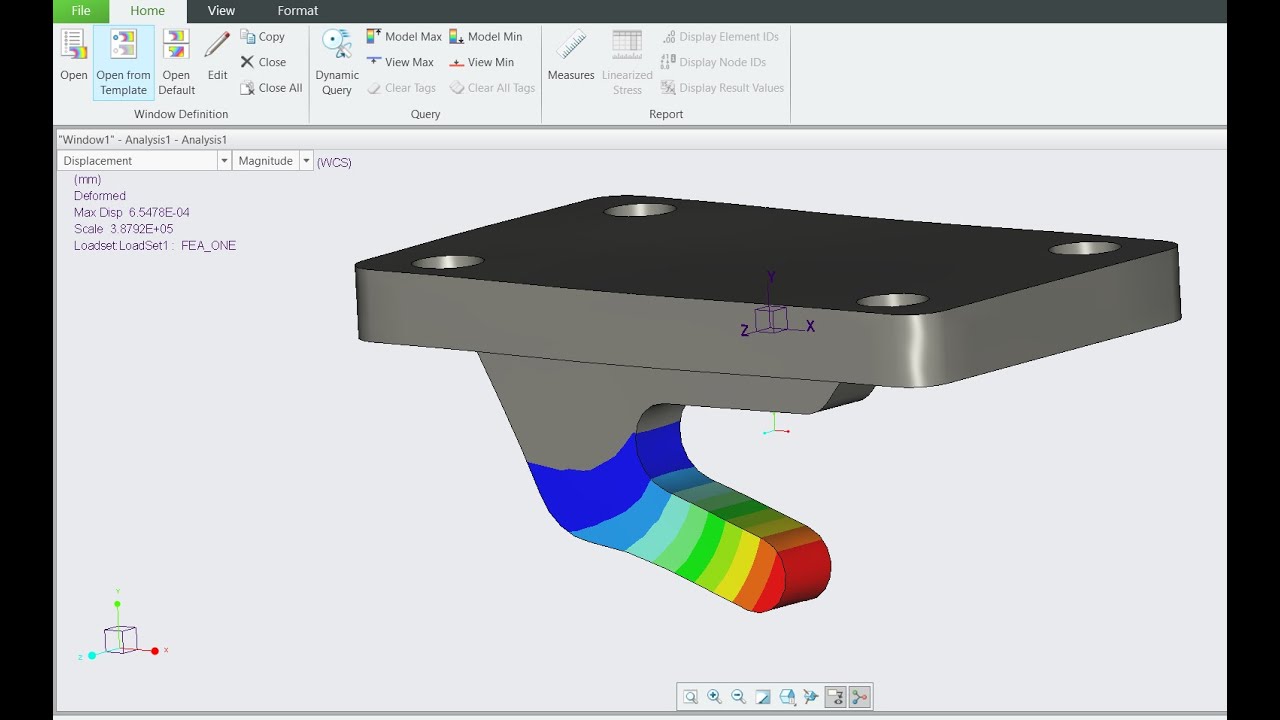This screenshot has width=1280, height=720.
Task: Click the Zoom In magnifier icon
Action: click(714, 697)
